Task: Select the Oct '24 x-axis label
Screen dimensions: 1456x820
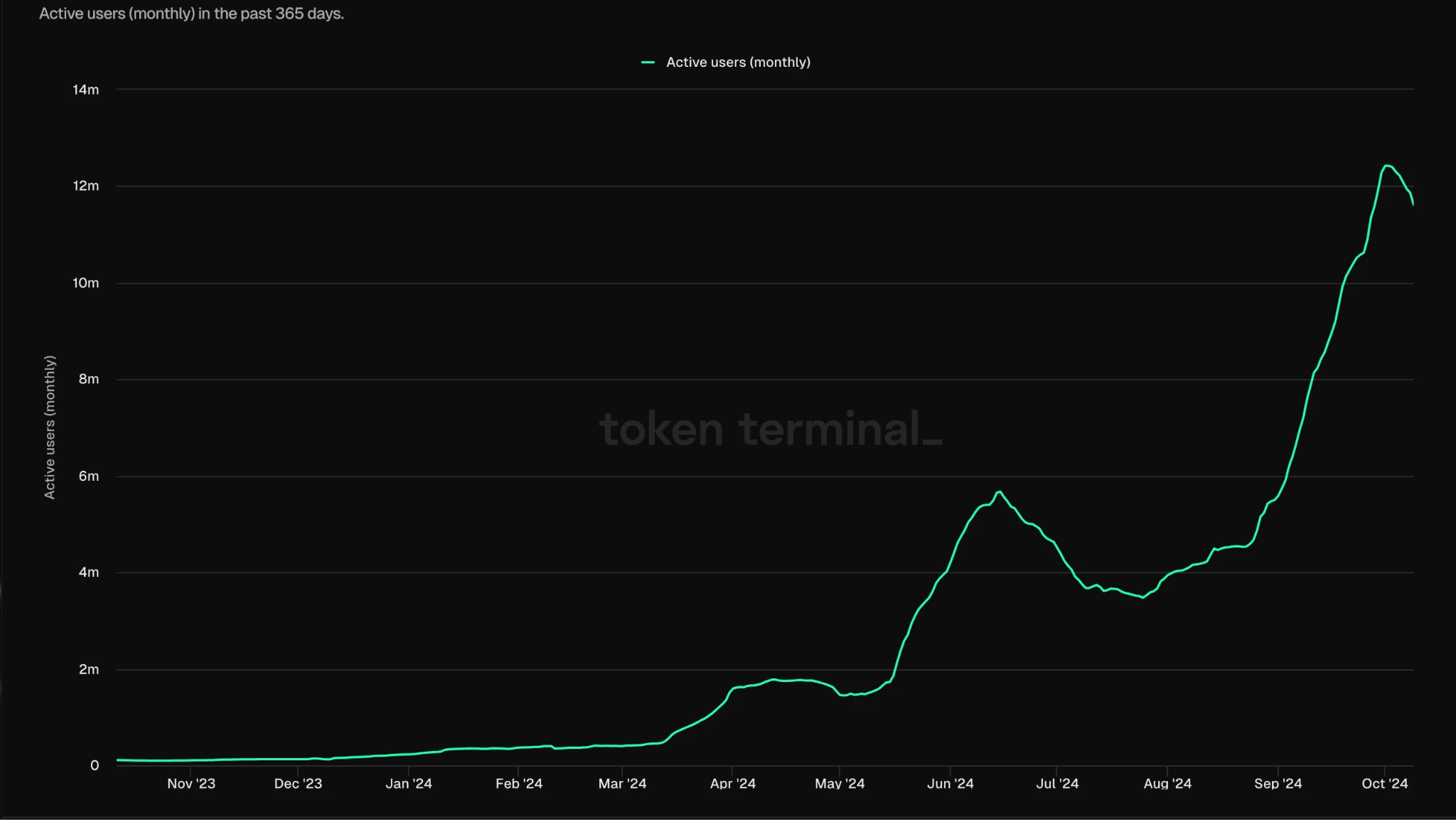Action: coord(1384,783)
